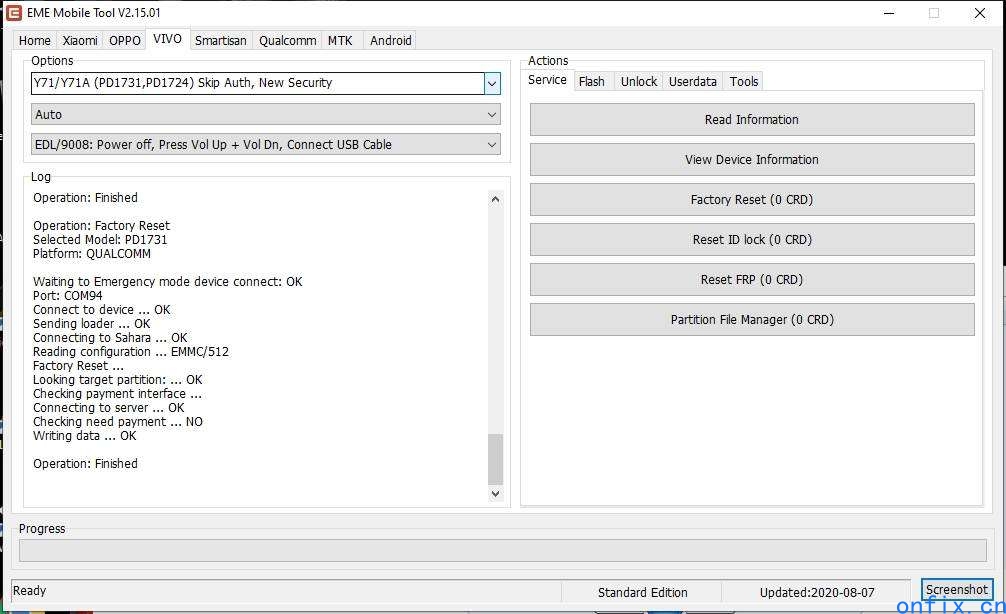
Task: Open the MTK tab
Action: 340,40
